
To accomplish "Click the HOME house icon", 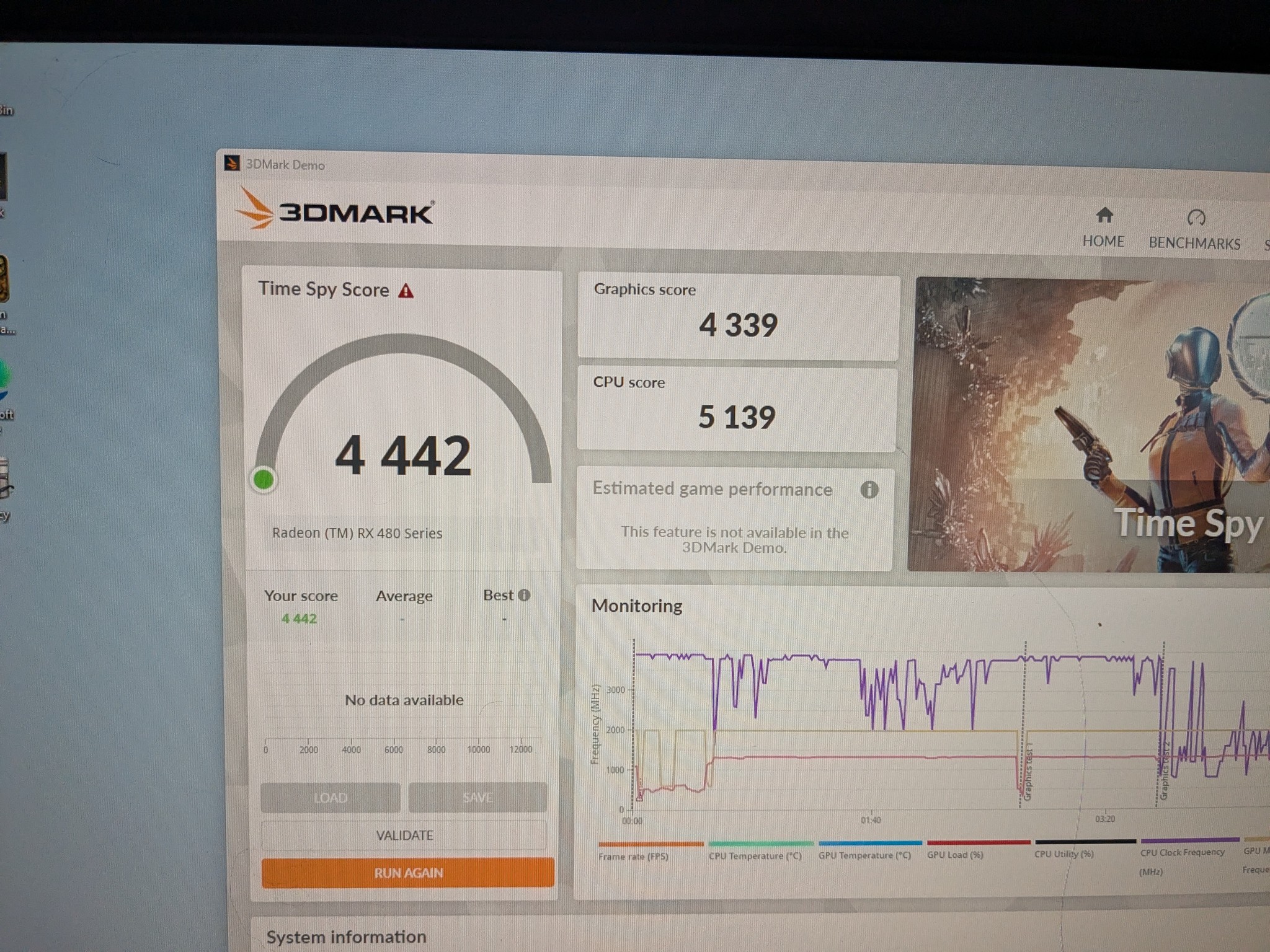I will click(x=1104, y=215).
